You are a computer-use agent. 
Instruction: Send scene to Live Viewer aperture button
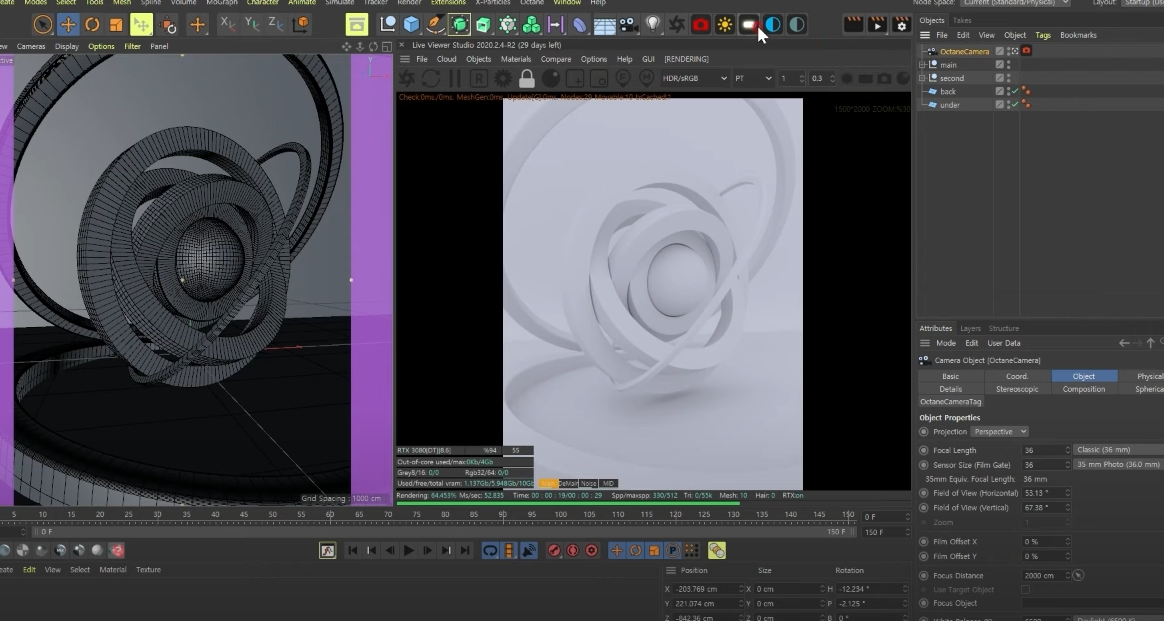407,78
